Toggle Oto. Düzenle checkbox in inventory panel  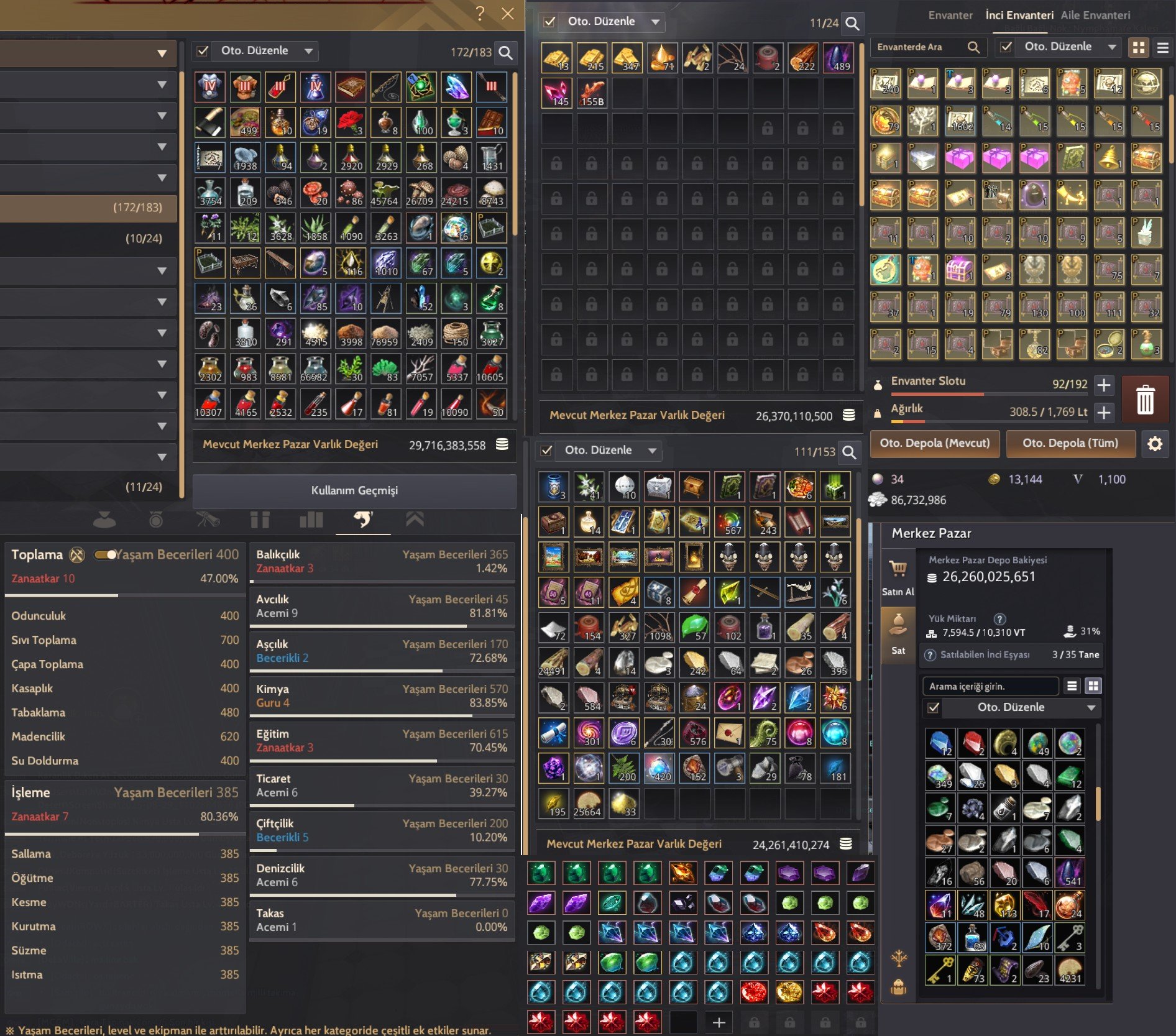click(1006, 47)
